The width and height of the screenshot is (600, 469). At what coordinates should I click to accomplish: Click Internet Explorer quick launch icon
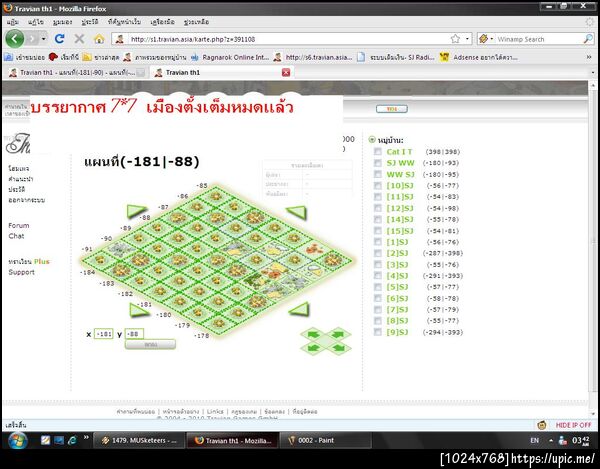point(72,440)
